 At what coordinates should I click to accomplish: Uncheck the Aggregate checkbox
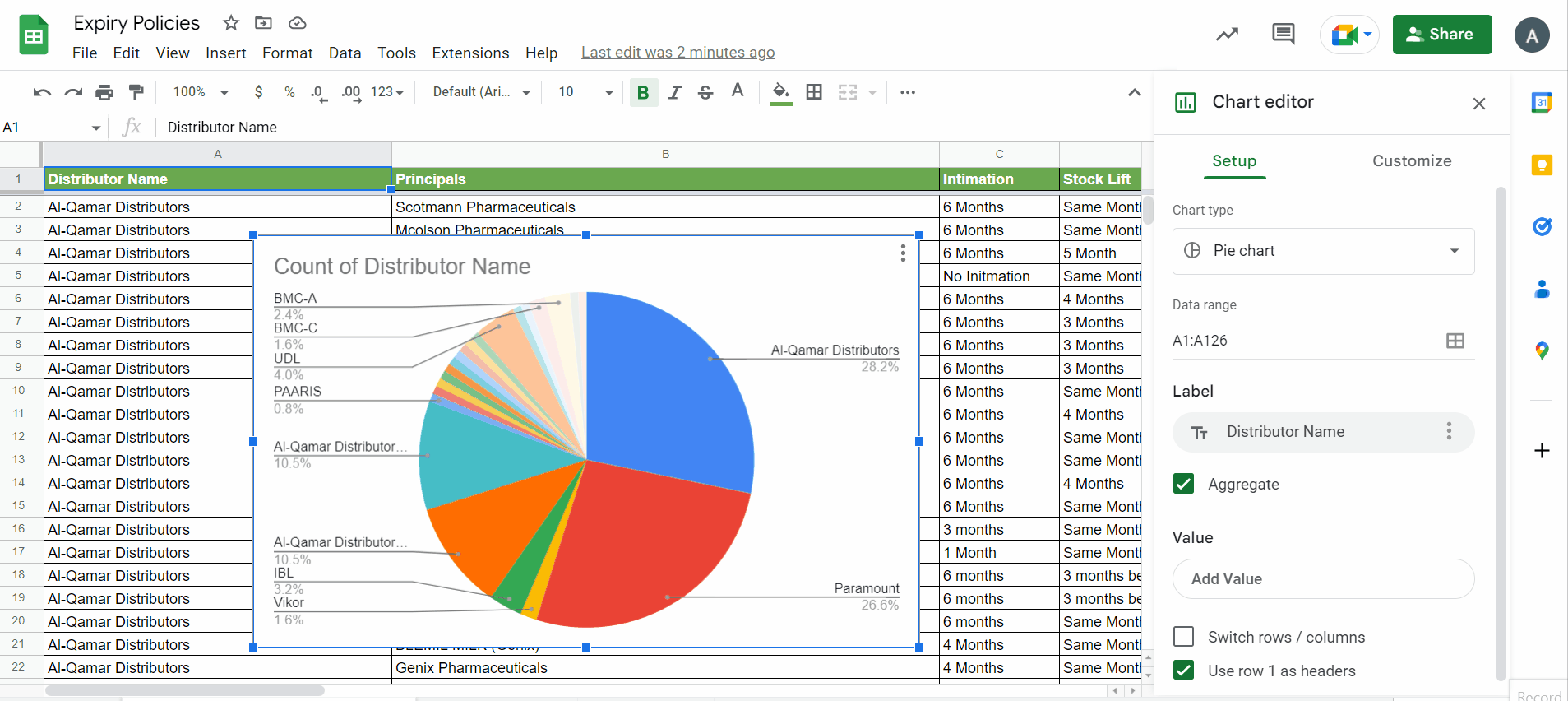1184,484
